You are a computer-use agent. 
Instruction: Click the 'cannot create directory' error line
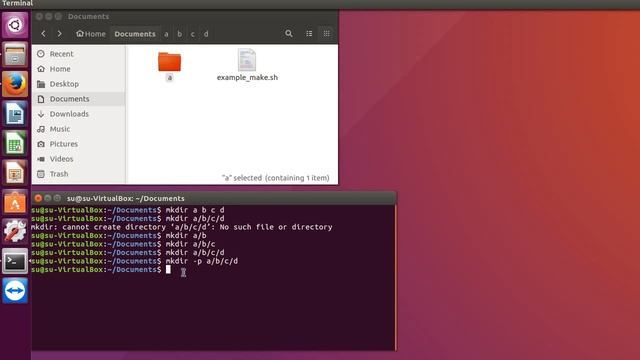coord(182,227)
